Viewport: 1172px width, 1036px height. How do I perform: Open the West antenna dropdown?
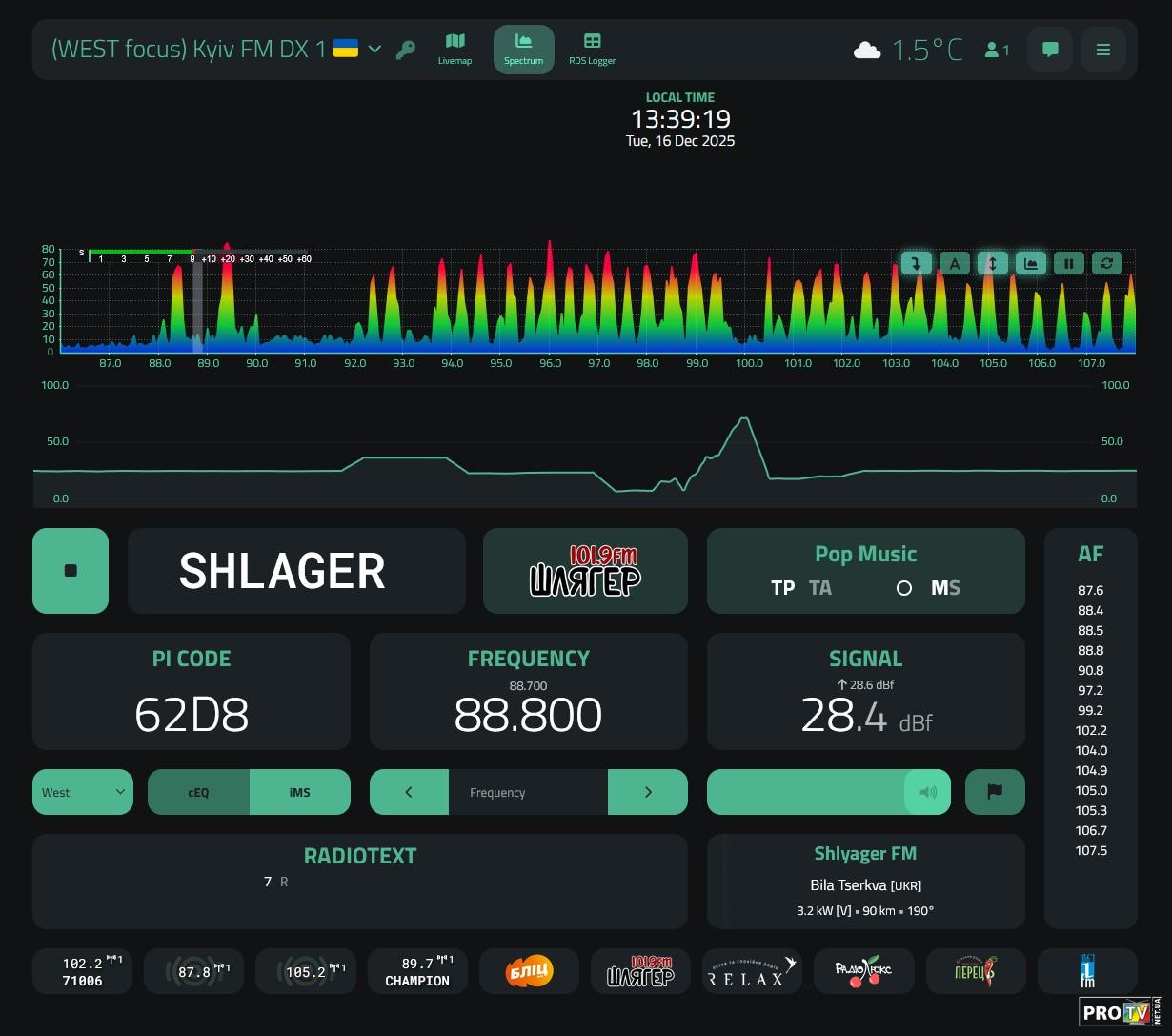(x=83, y=792)
